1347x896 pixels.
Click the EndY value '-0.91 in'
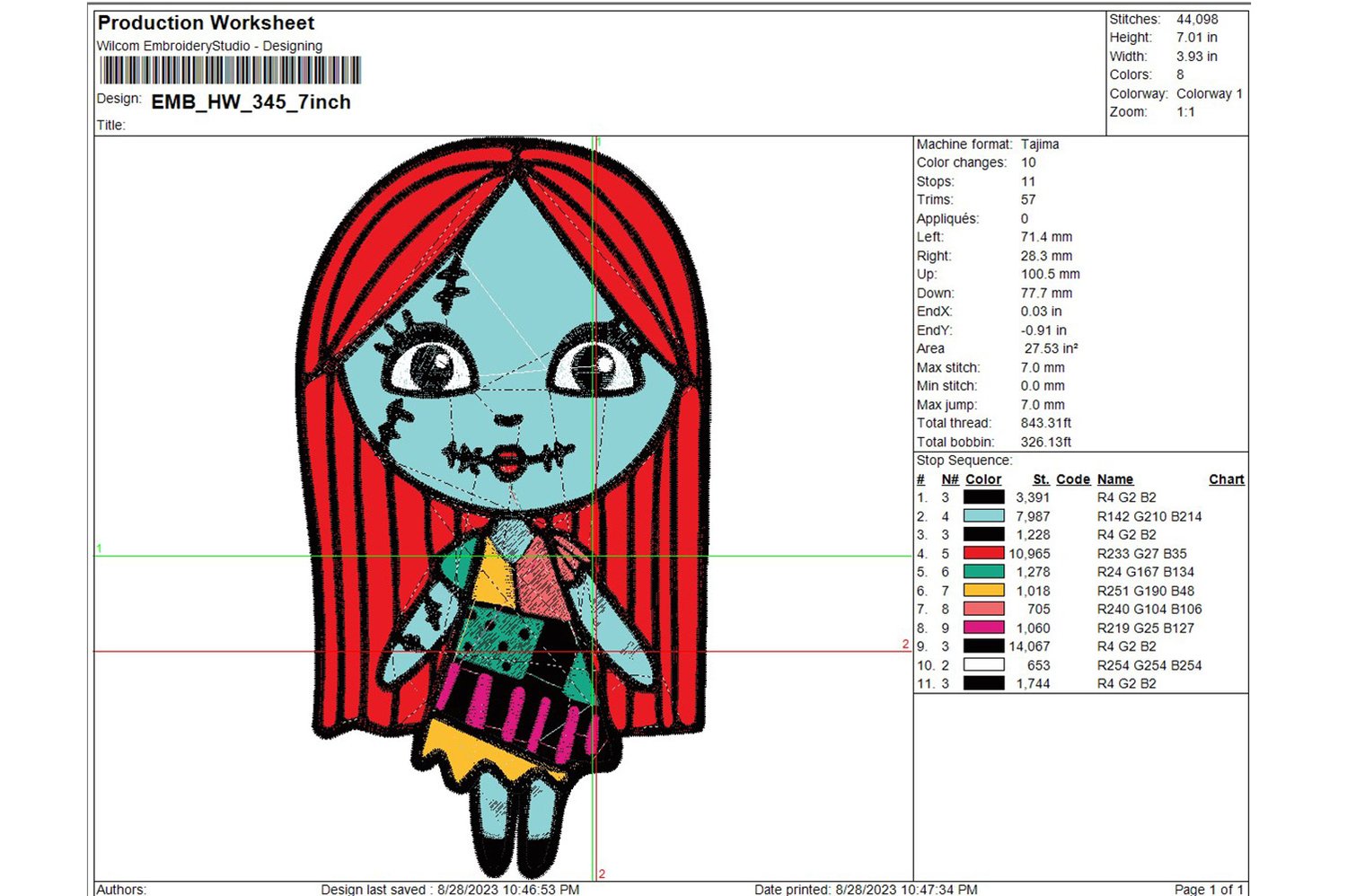(x=1043, y=330)
